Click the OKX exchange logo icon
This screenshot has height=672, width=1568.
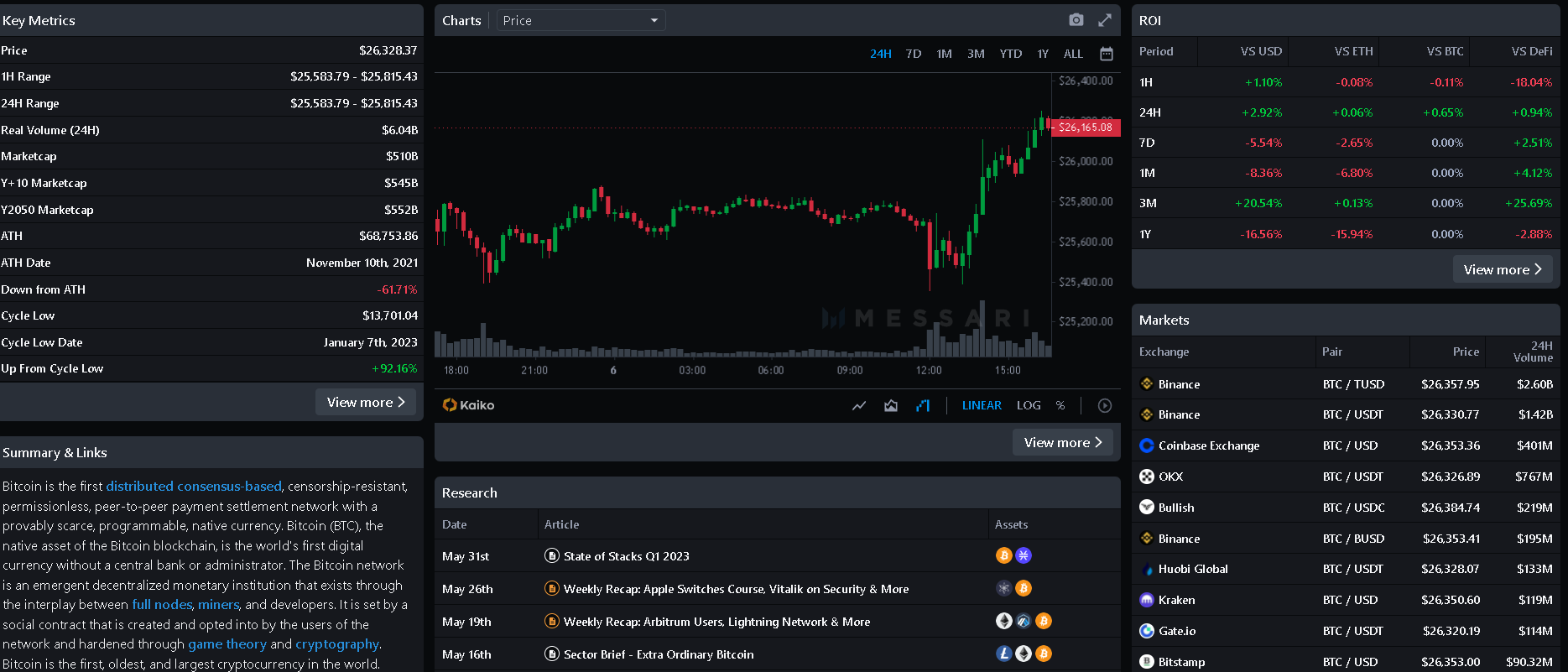point(1147,477)
